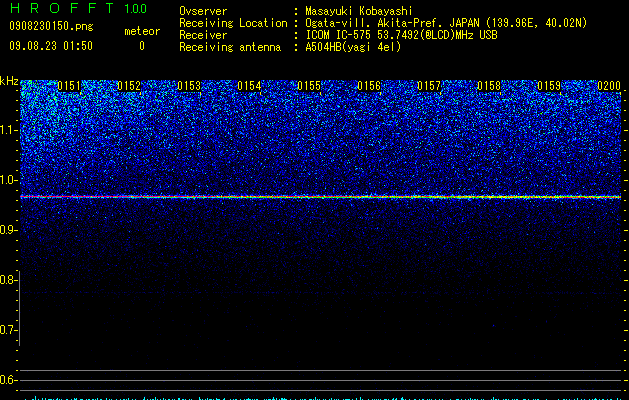This screenshot has height=400, width=629.
Task: Select the observer name Masayuki Kobayashi
Action: pyautogui.click(x=359, y=11)
